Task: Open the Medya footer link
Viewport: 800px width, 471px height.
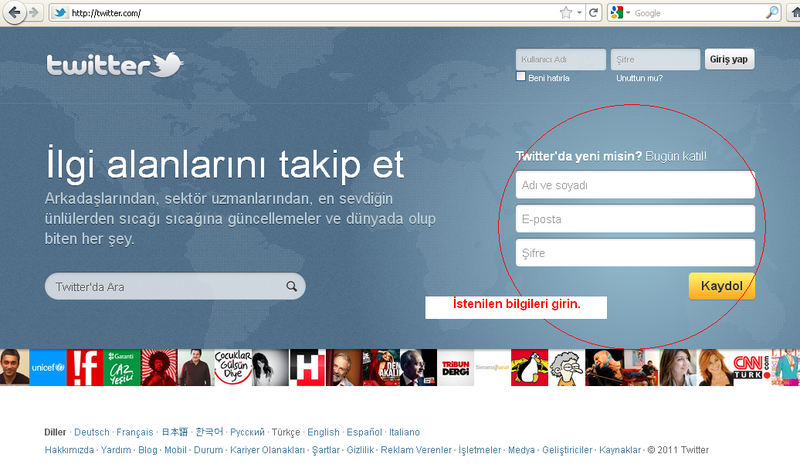Action: (521, 450)
